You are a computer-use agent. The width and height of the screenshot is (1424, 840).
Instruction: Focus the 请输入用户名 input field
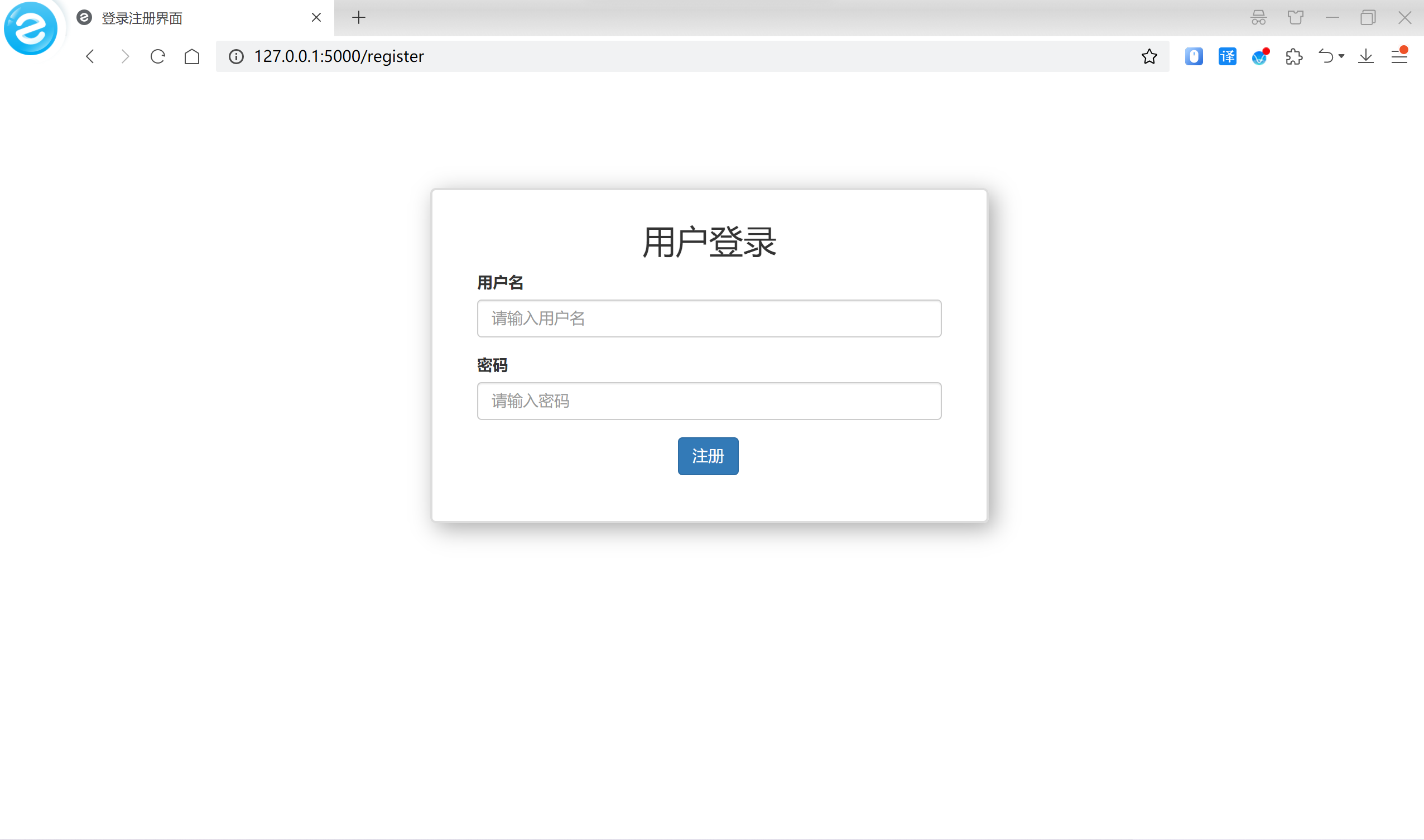click(709, 318)
